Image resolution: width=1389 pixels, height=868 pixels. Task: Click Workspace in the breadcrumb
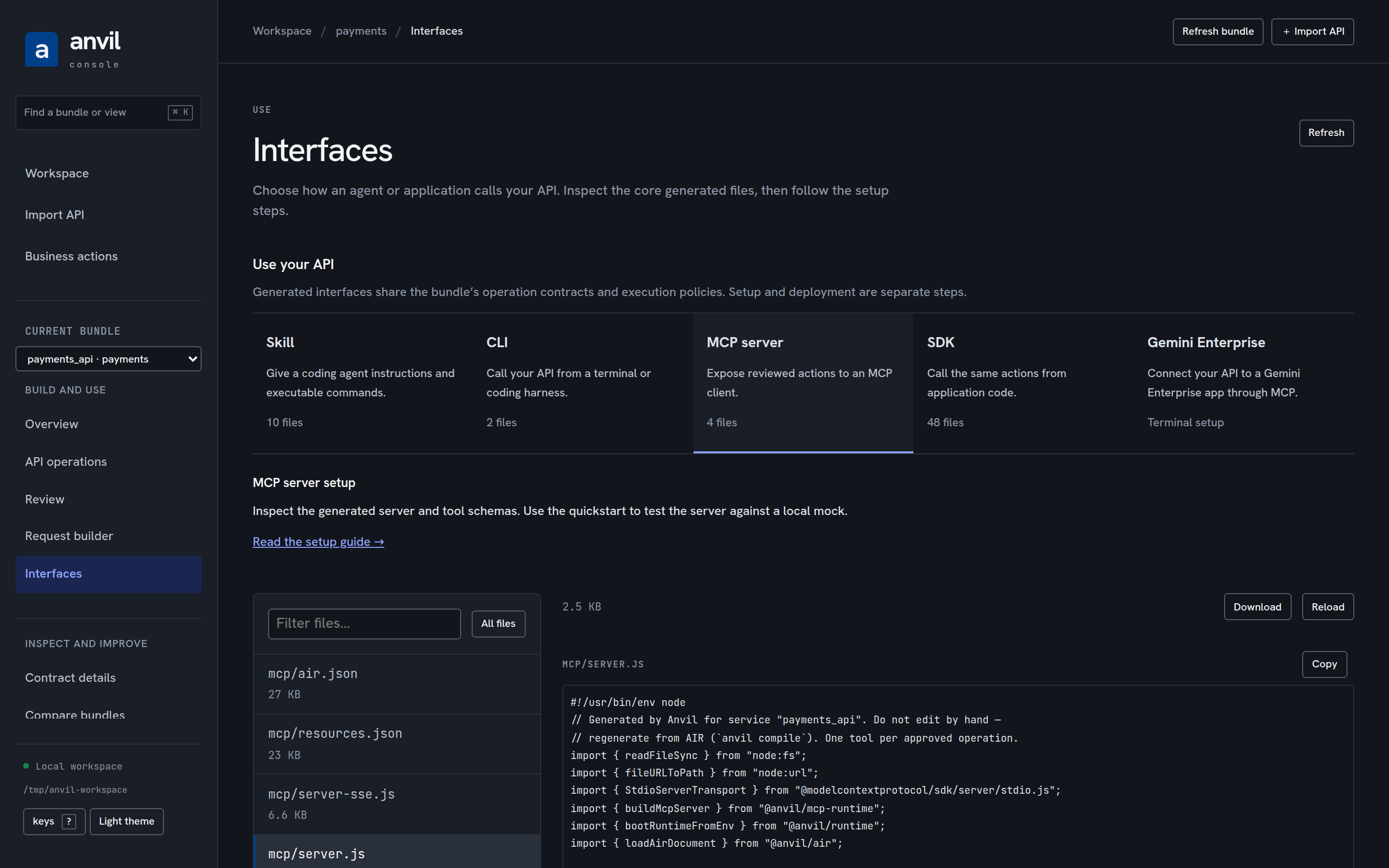click(x=282, y=31)
